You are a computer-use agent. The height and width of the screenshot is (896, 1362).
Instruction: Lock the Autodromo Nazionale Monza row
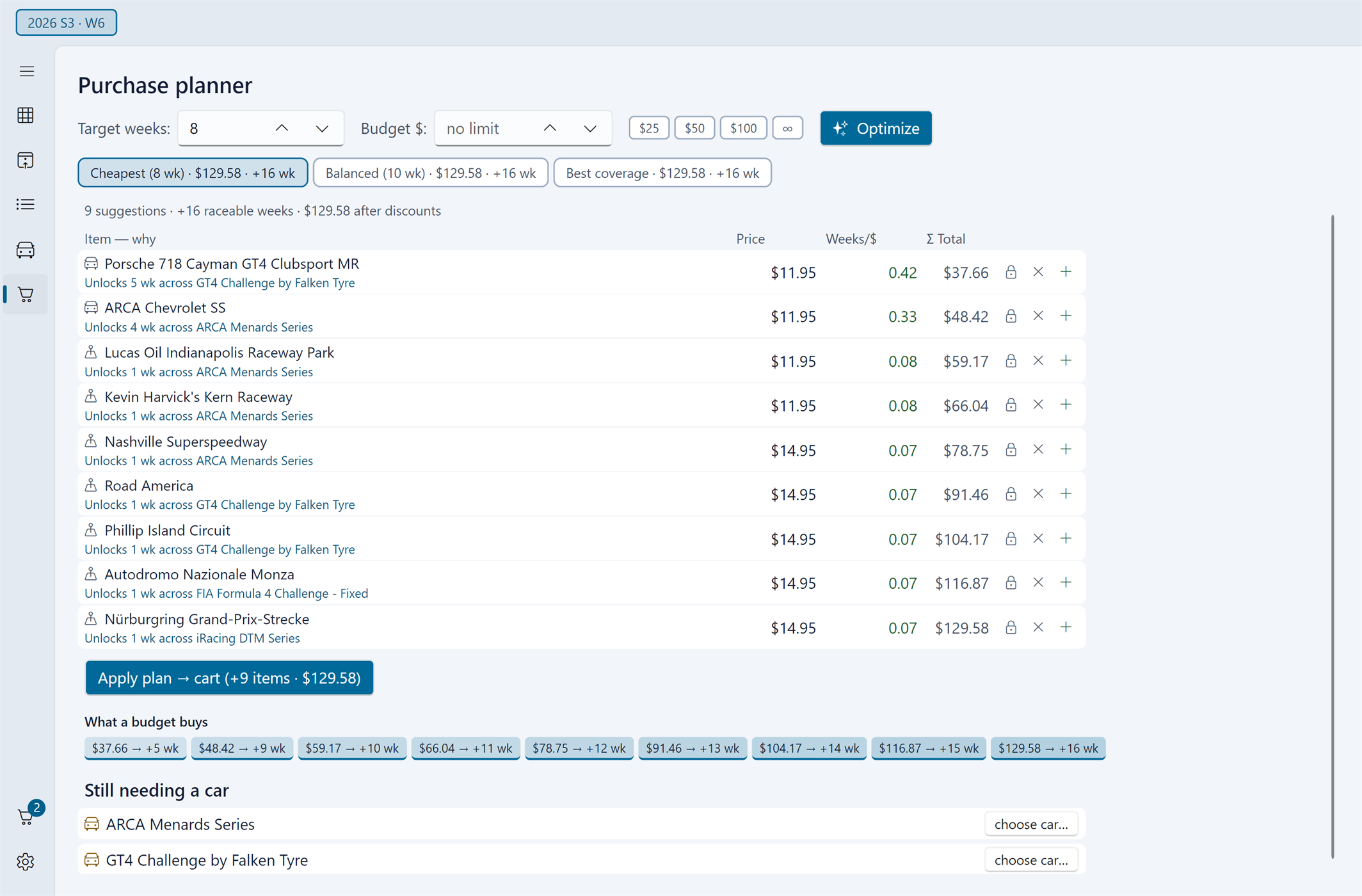[1011, 583]
